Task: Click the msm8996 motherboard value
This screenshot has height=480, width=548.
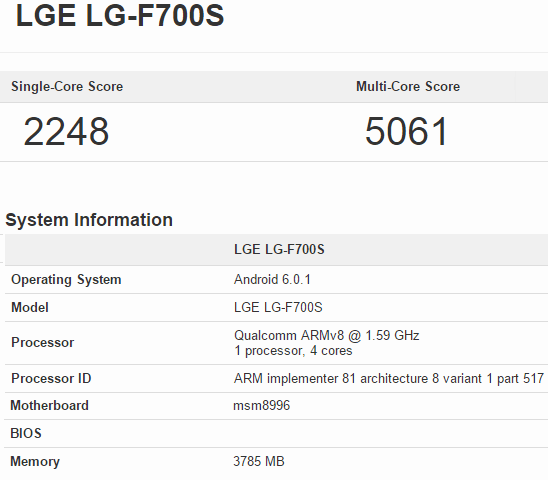Action: [x=262, y=406]
